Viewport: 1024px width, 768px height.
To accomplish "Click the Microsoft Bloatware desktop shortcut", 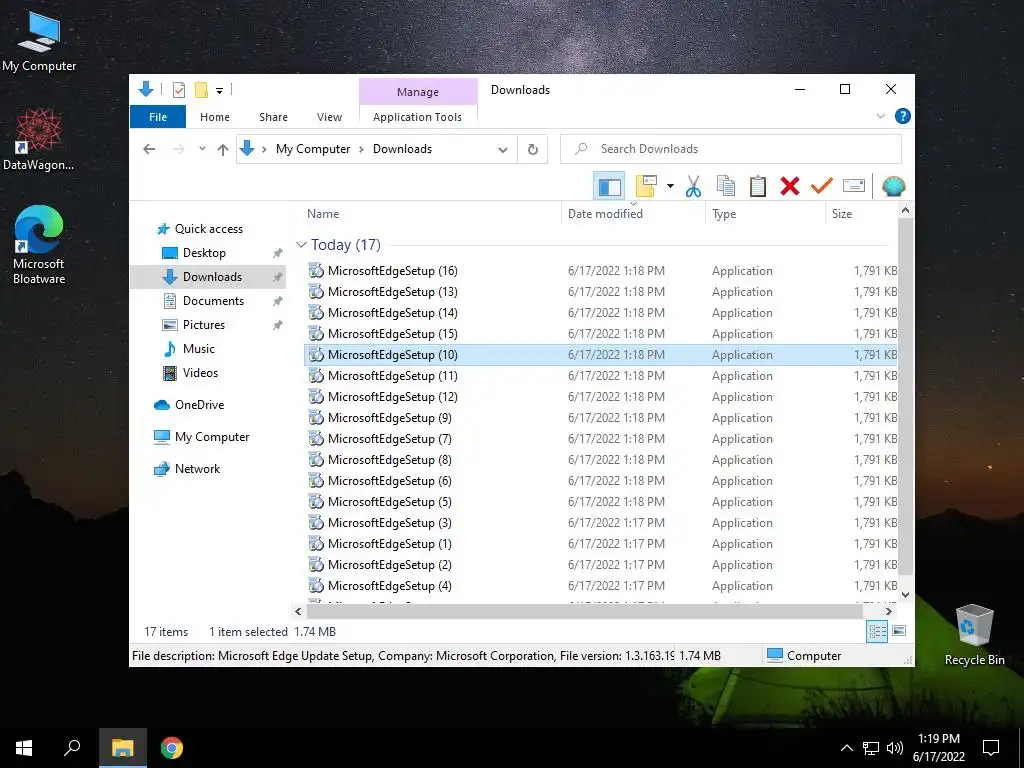I will [39, 245].
